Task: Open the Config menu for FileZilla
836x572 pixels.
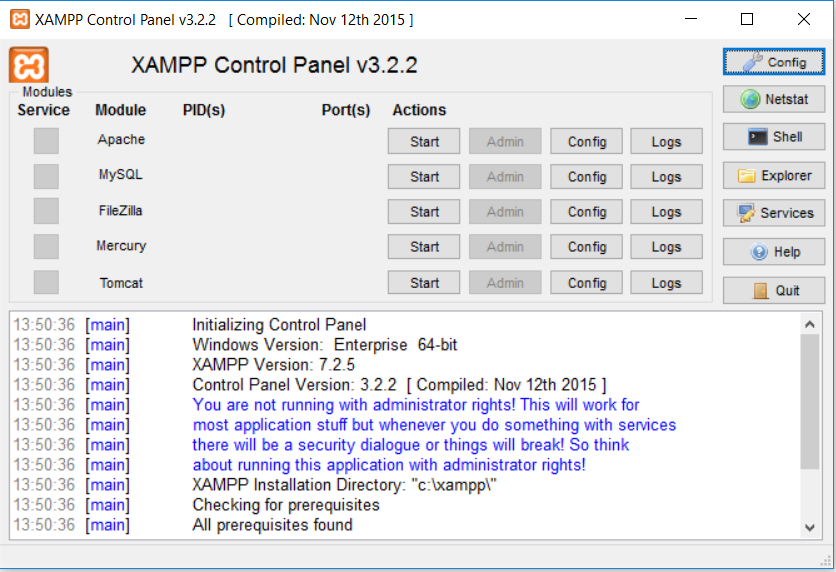Action: tap(586, 212)
